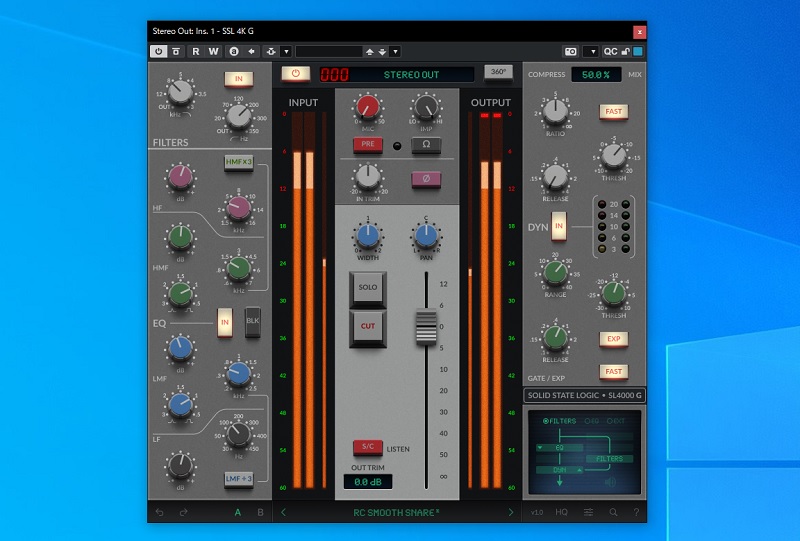This screenshot has height=541, width=800.
Task: Click the copy A to B arrow icon
Action: (x=251, y=52)
